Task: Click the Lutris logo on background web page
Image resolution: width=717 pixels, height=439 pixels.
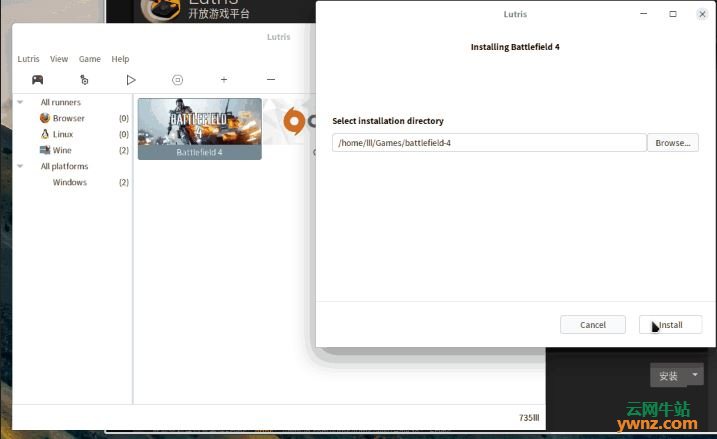Action: [x=161, y=10]
